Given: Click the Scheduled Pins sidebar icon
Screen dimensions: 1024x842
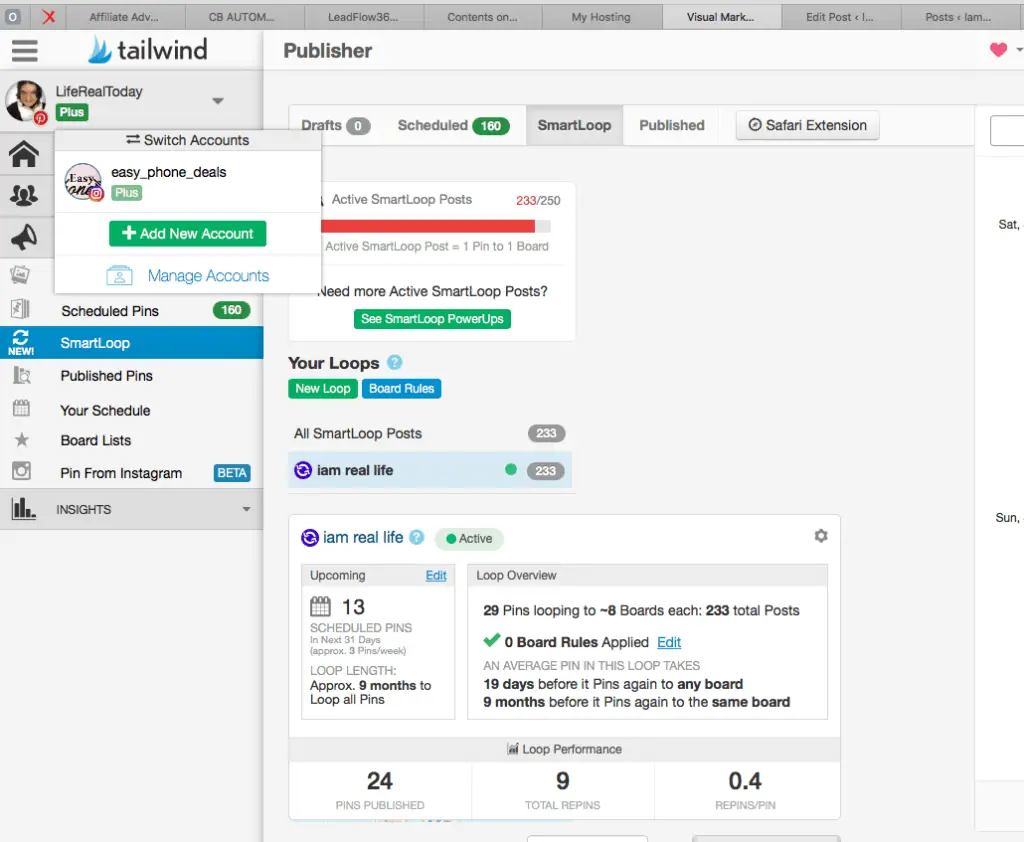Looking at the screenshot, I should tap(20, 309).
